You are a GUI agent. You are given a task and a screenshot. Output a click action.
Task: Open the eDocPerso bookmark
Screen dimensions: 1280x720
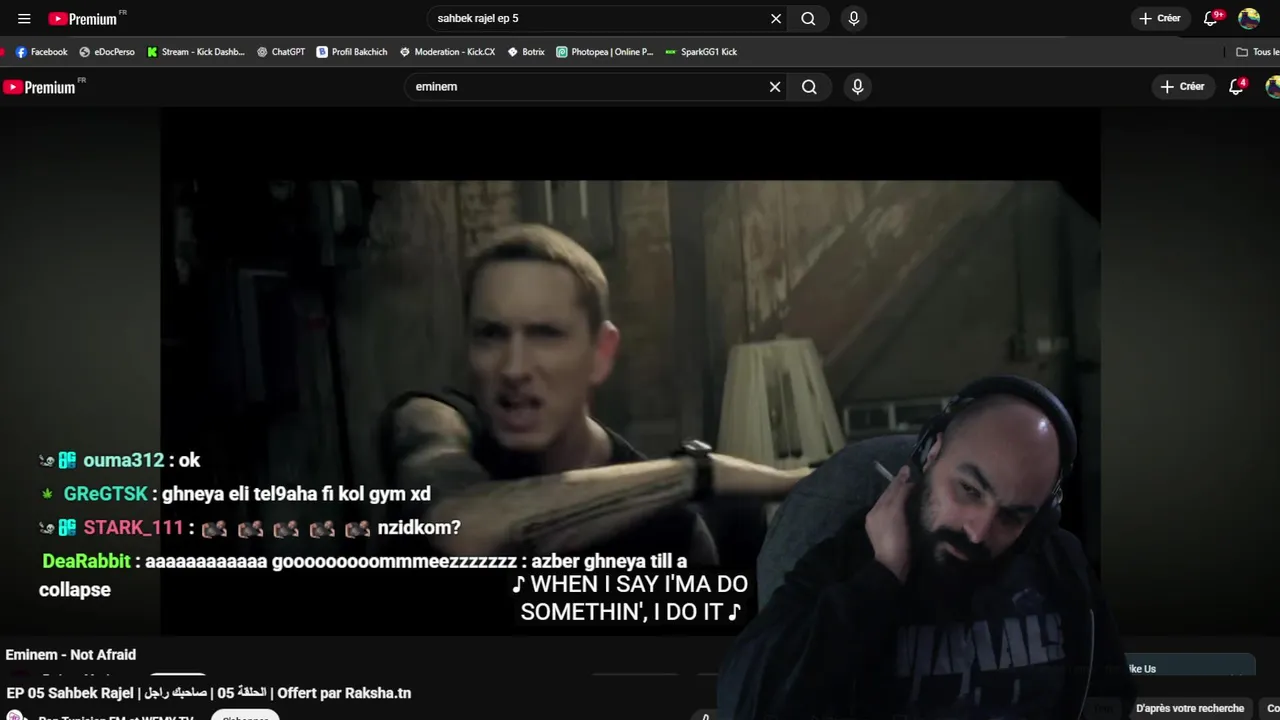point(107,52)
